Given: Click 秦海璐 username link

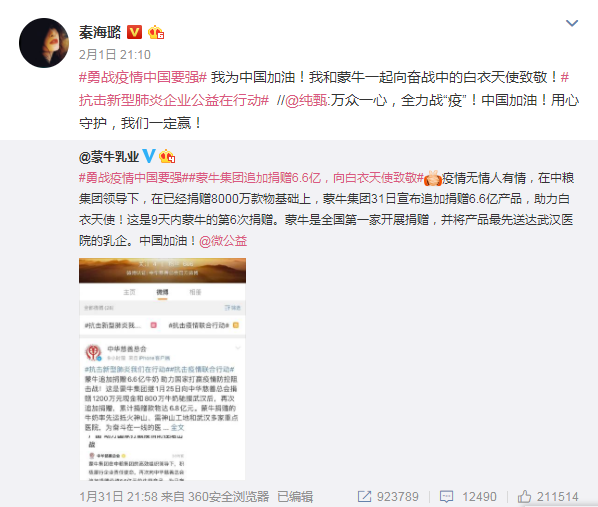Looking at the screenshot, I should coord(100,32).
